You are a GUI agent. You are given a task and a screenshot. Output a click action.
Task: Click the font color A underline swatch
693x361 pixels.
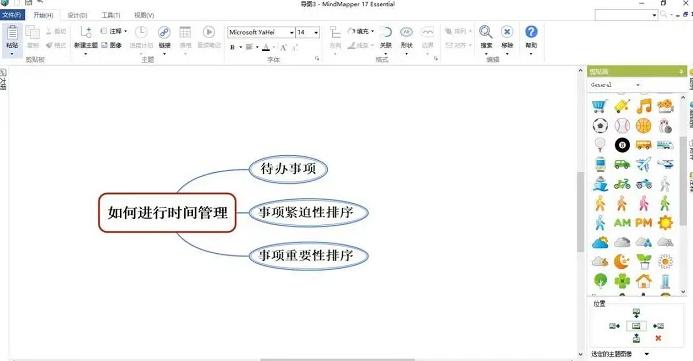(266, 47)
